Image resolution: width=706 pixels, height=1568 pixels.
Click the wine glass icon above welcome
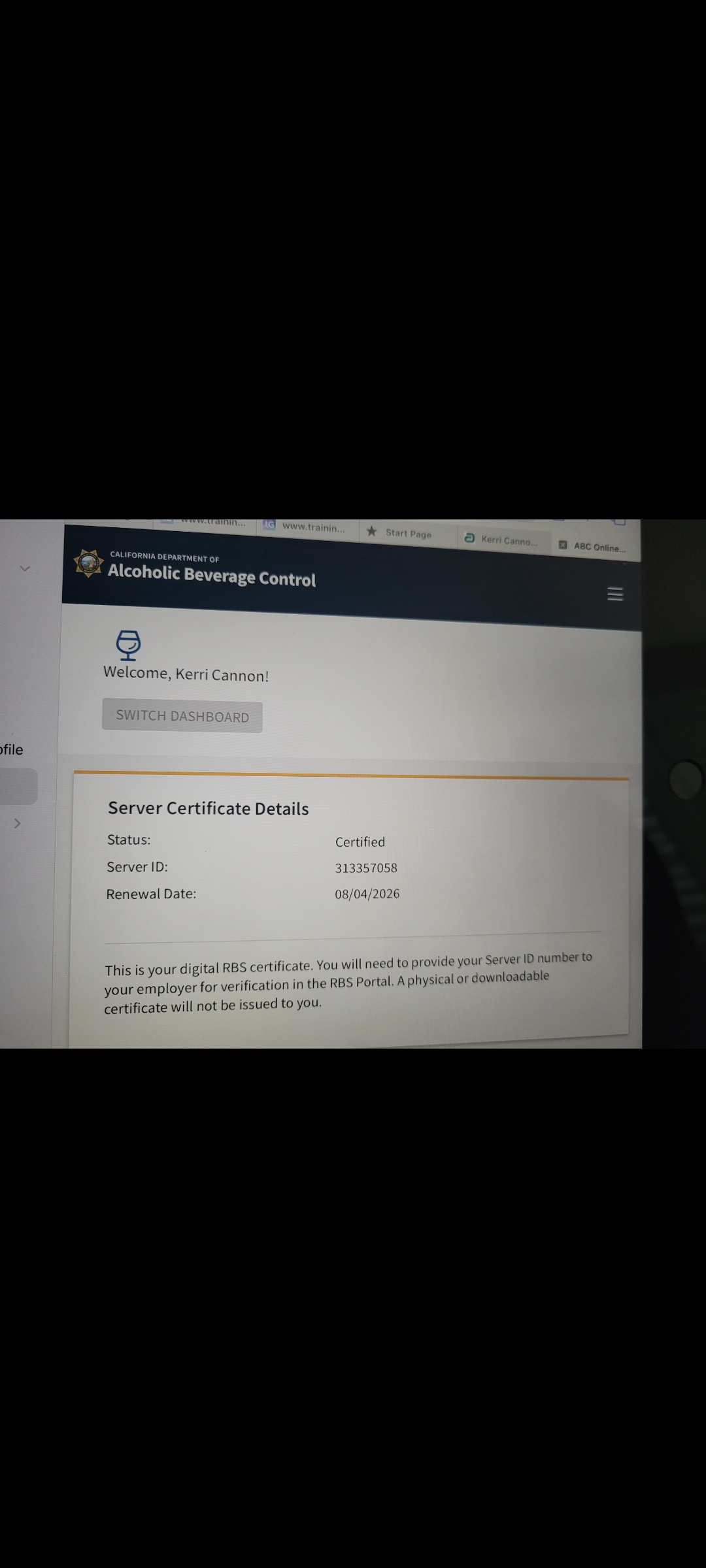click(x=128, y=645)
